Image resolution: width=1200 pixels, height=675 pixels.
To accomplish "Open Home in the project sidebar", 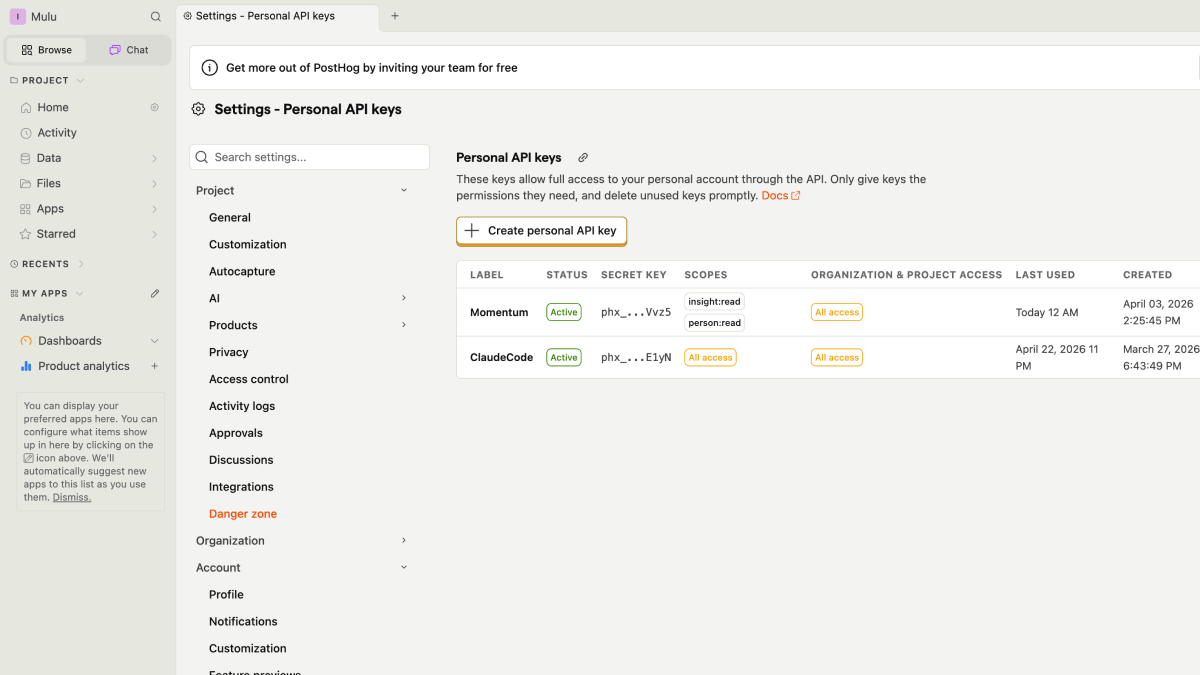I will (x=53, y=107).
